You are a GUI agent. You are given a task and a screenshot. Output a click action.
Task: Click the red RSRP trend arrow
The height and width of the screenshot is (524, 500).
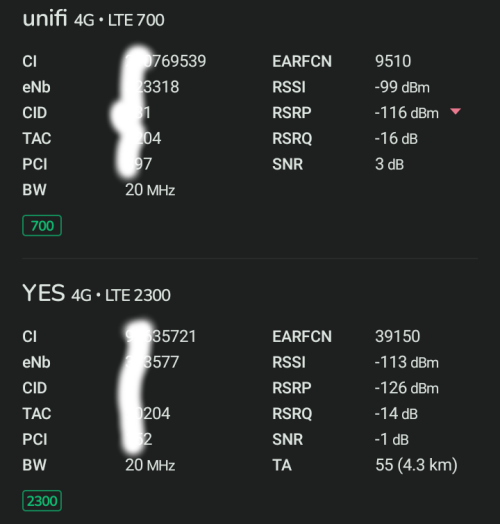[456, 111]
